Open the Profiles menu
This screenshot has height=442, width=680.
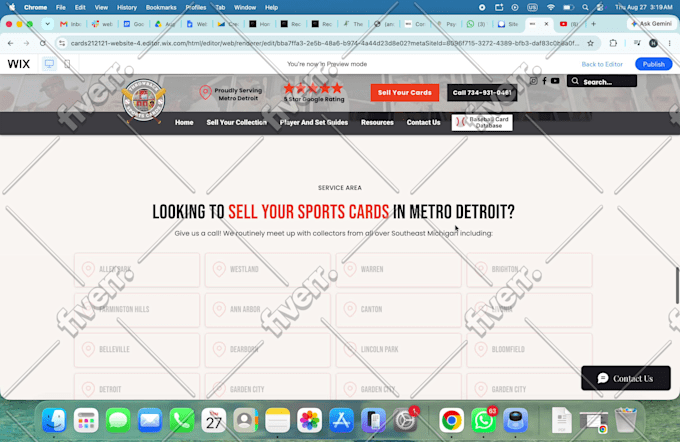click(x=196, y=7)
